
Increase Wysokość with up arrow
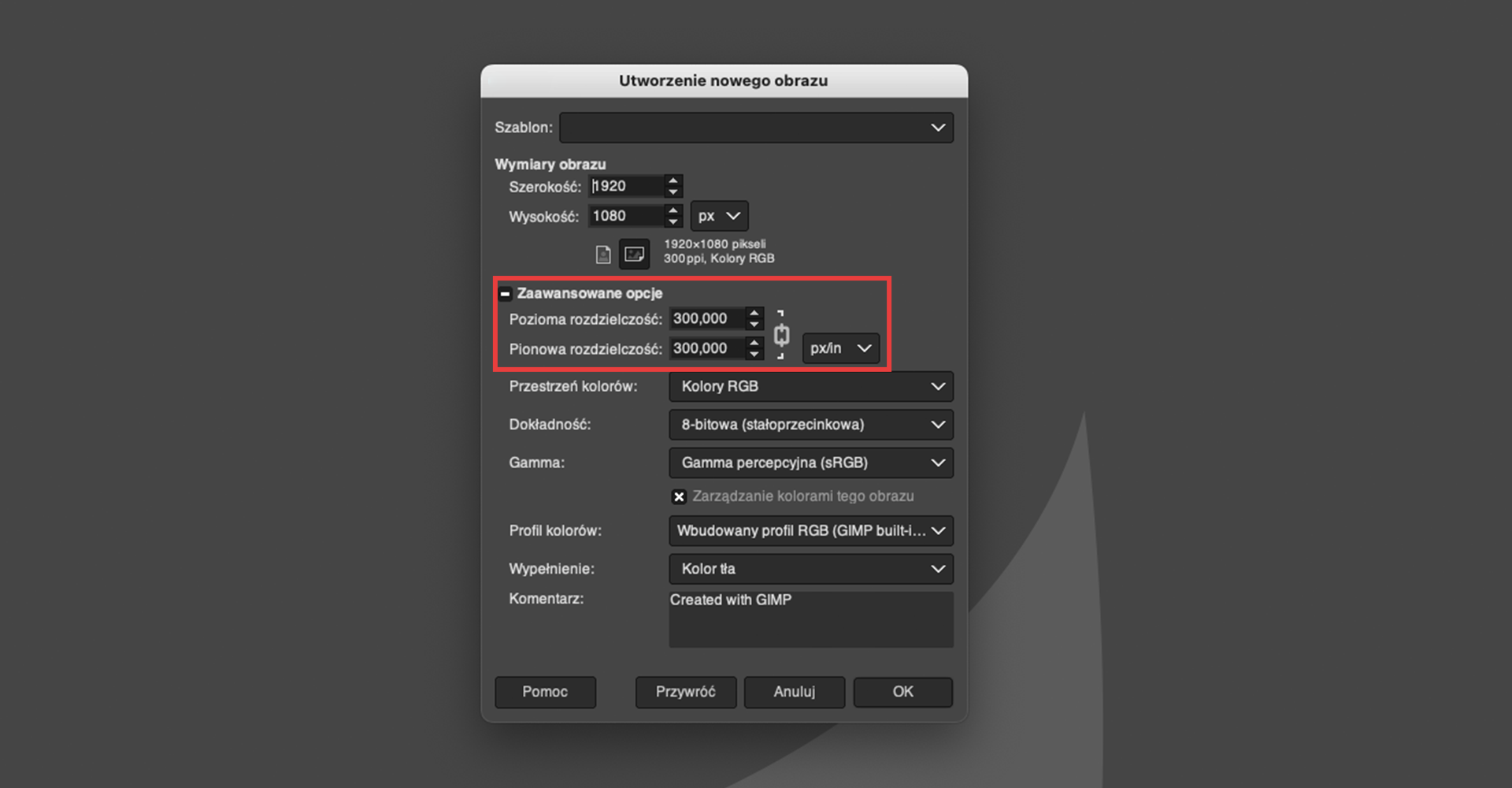pos(673,210)
